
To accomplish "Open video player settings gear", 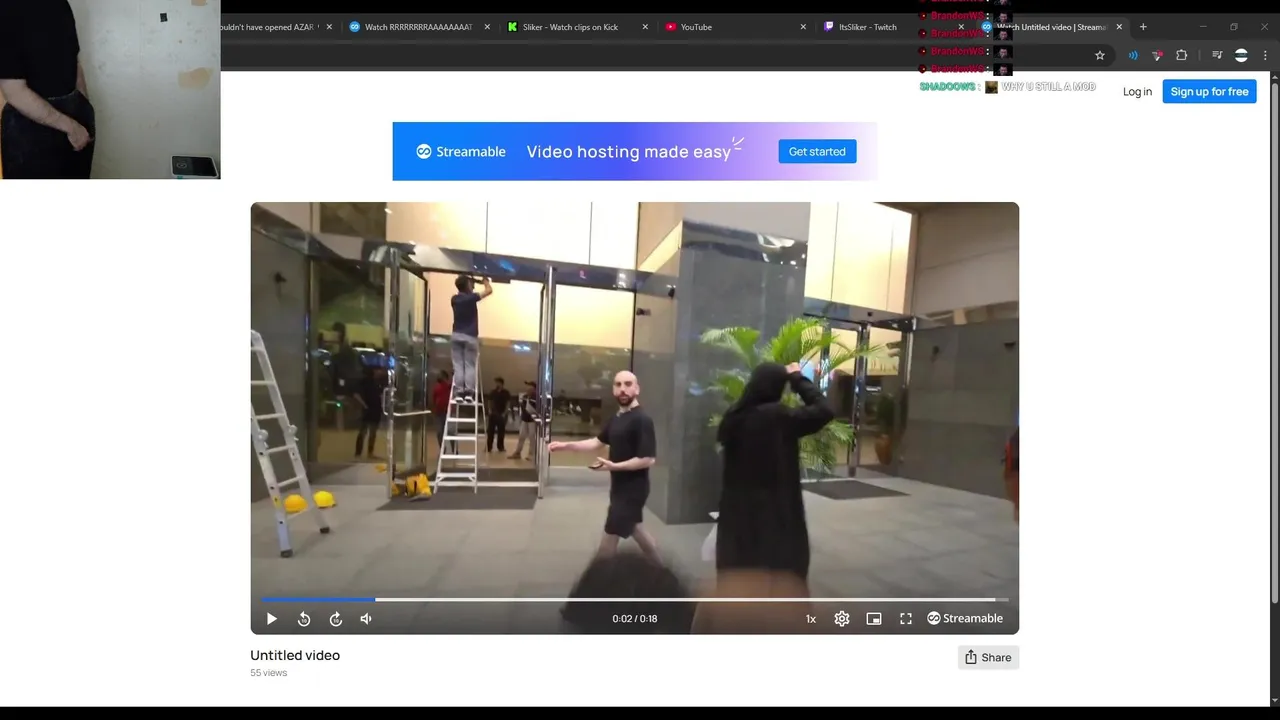I will 842,619.
